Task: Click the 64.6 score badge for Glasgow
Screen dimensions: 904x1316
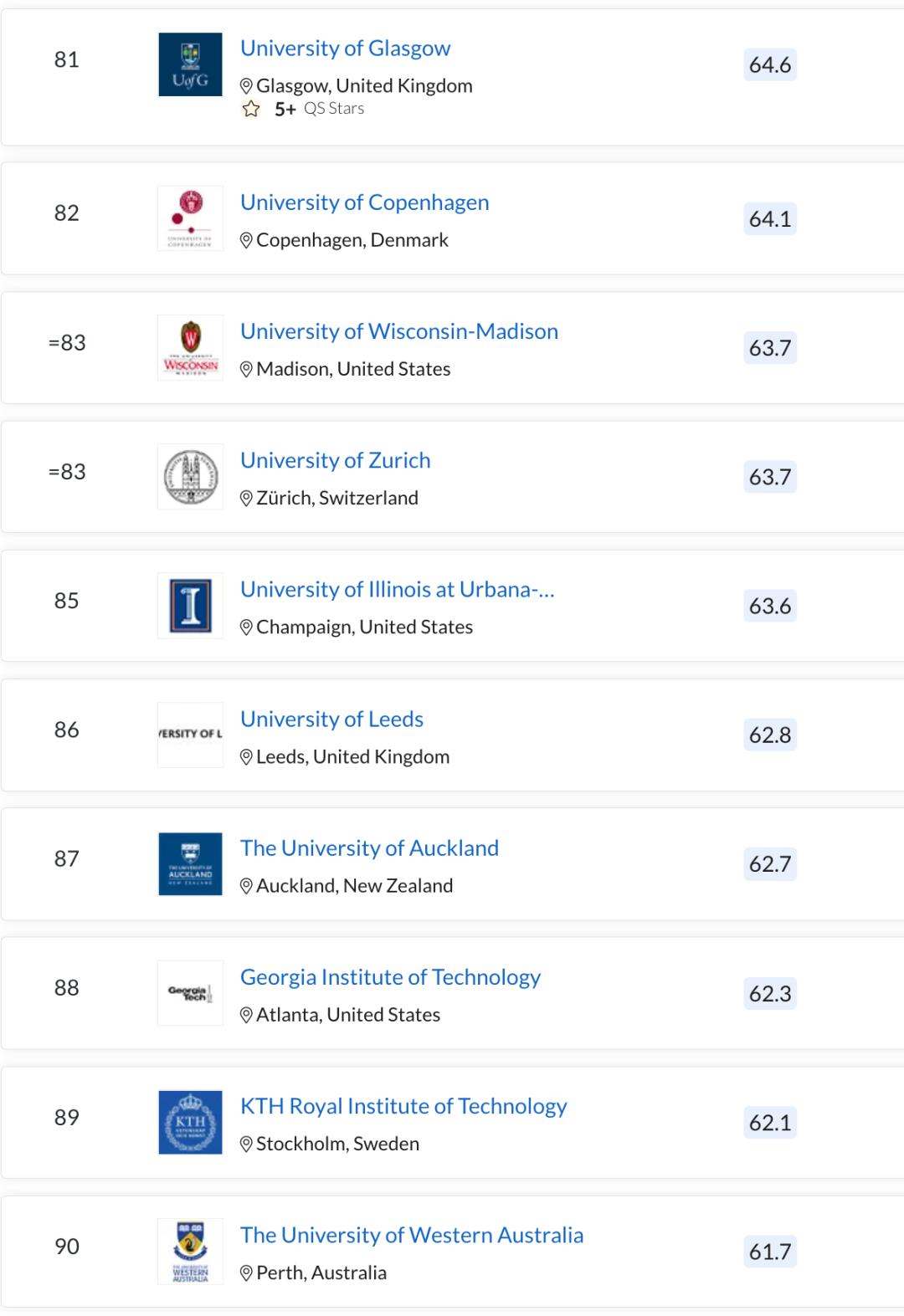Action: [770, 64]
